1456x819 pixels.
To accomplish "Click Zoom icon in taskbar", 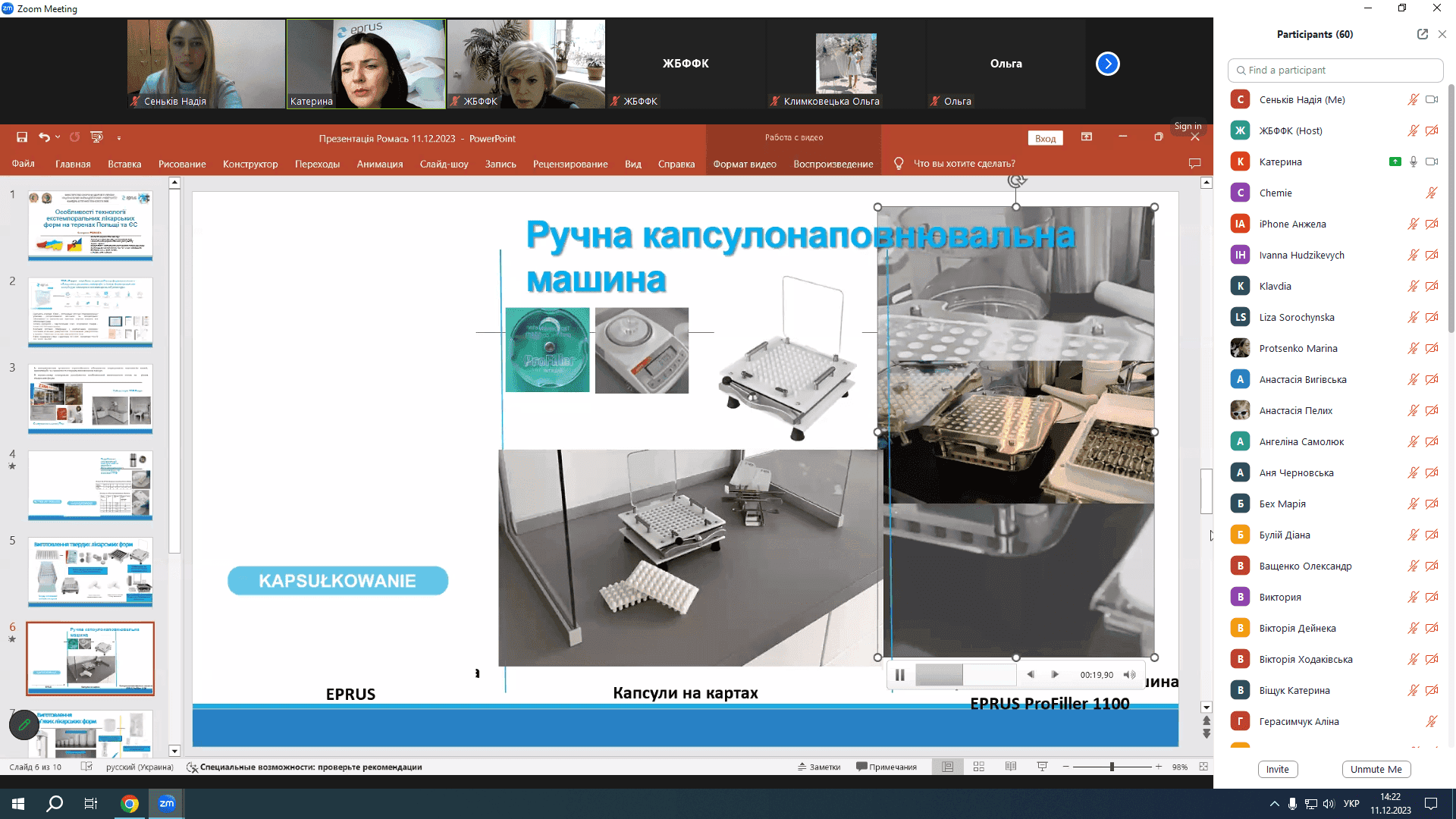I will pyautogui.click(x=167, y=804).
